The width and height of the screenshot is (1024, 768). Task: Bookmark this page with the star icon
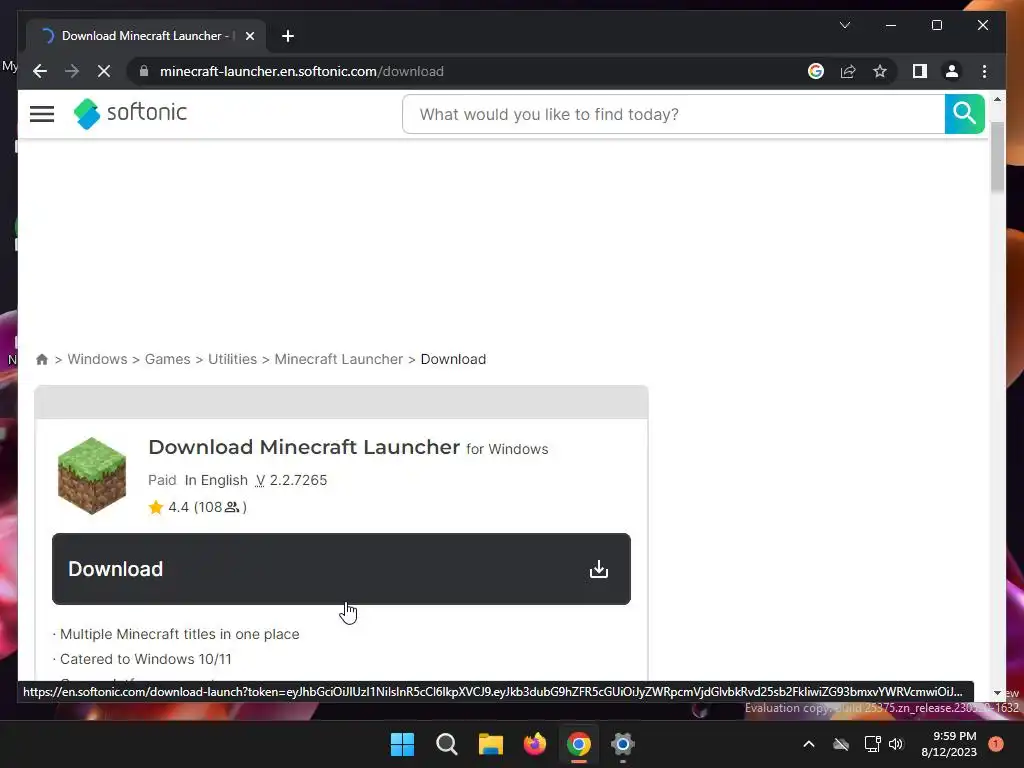880,71
